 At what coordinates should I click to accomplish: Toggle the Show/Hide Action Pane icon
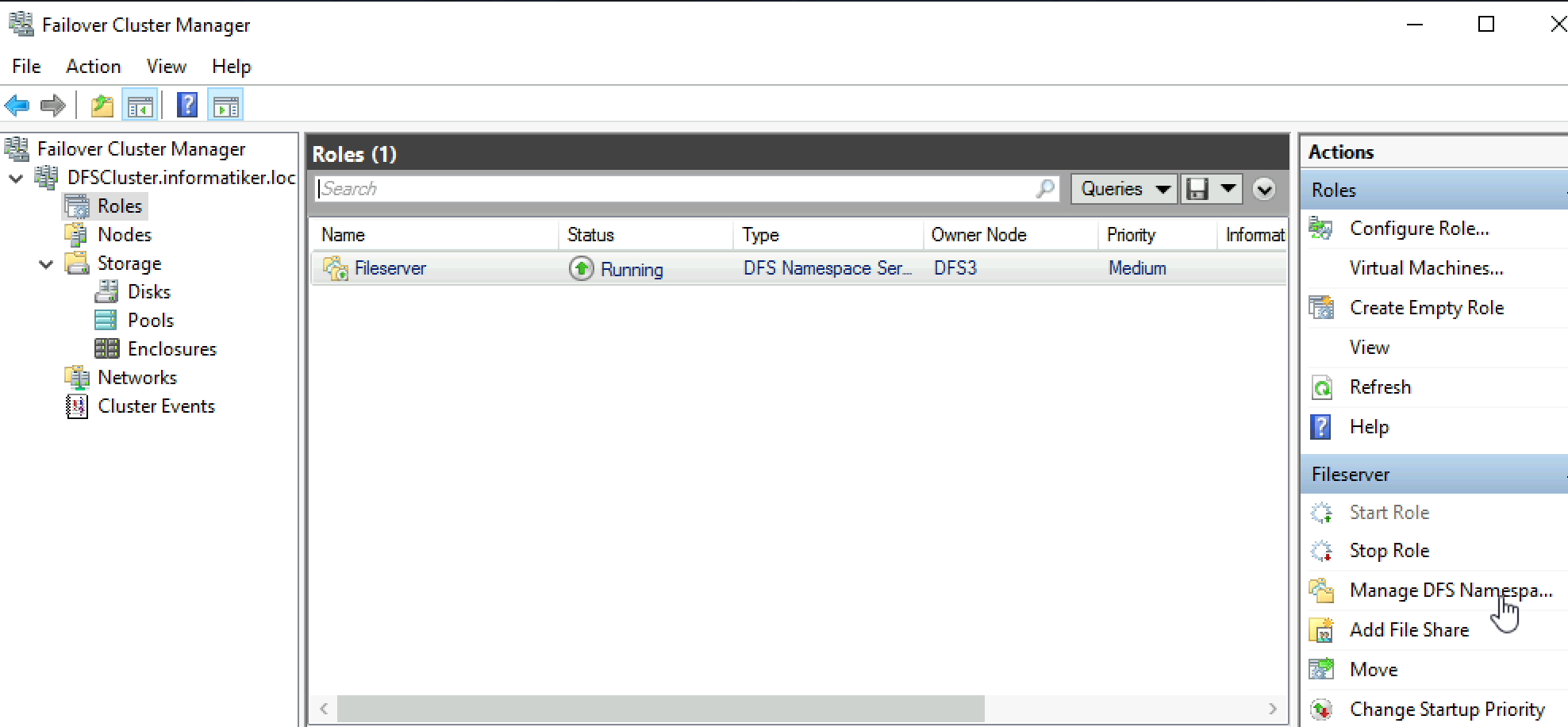click(x=226, y=106)
